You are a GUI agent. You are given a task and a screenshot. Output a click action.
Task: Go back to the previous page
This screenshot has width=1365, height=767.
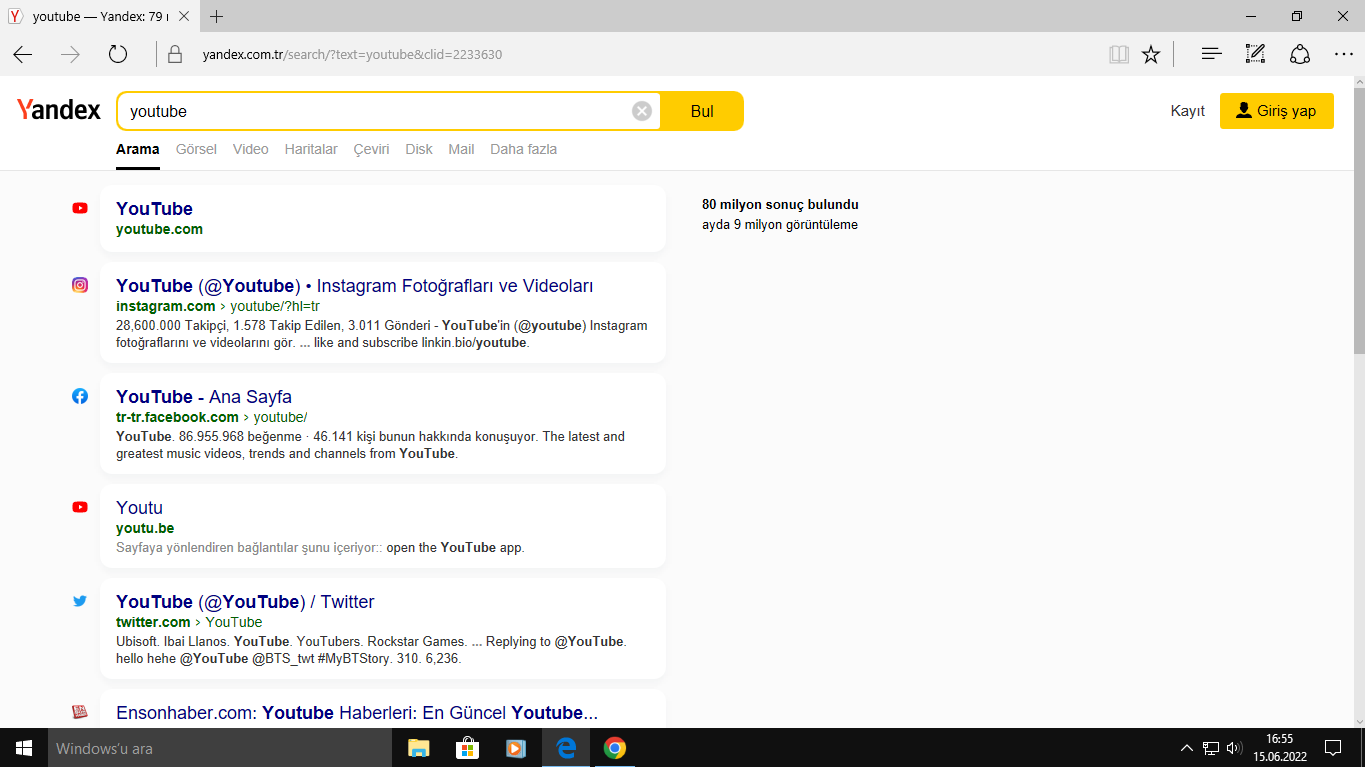[22, 54]
